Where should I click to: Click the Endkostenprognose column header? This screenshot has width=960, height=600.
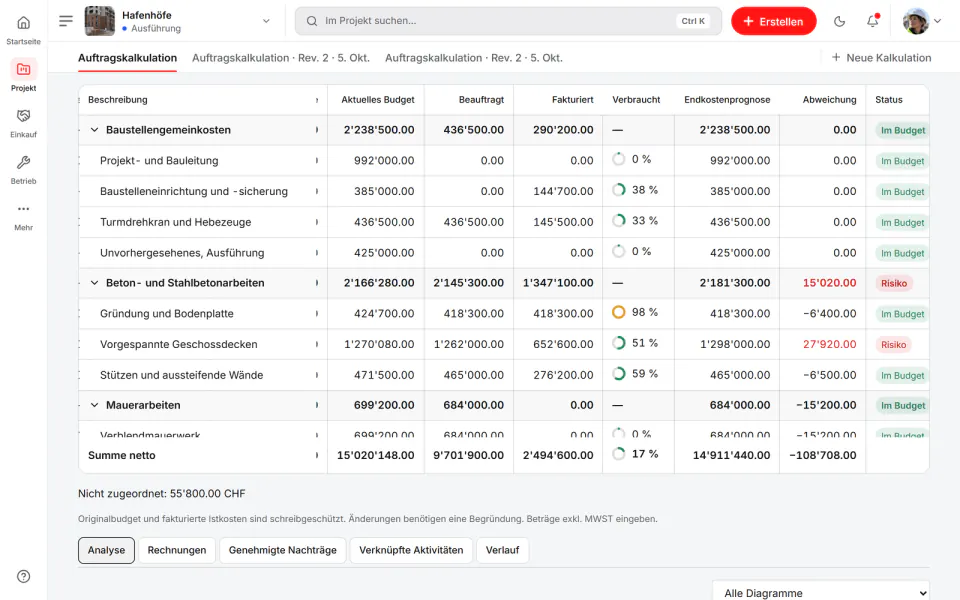(x=727, y=100)
